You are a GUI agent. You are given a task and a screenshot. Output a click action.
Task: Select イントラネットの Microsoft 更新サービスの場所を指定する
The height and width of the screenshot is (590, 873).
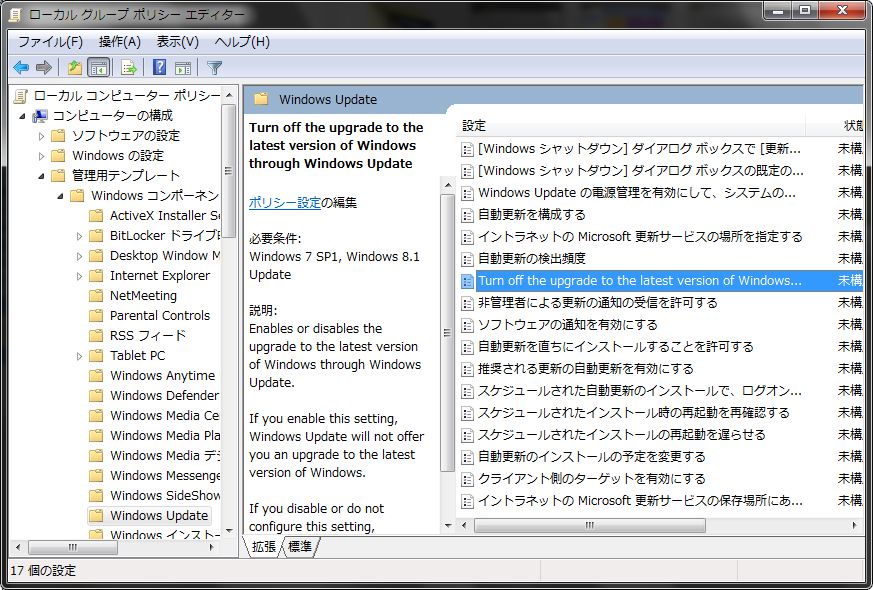click(640, 237)
